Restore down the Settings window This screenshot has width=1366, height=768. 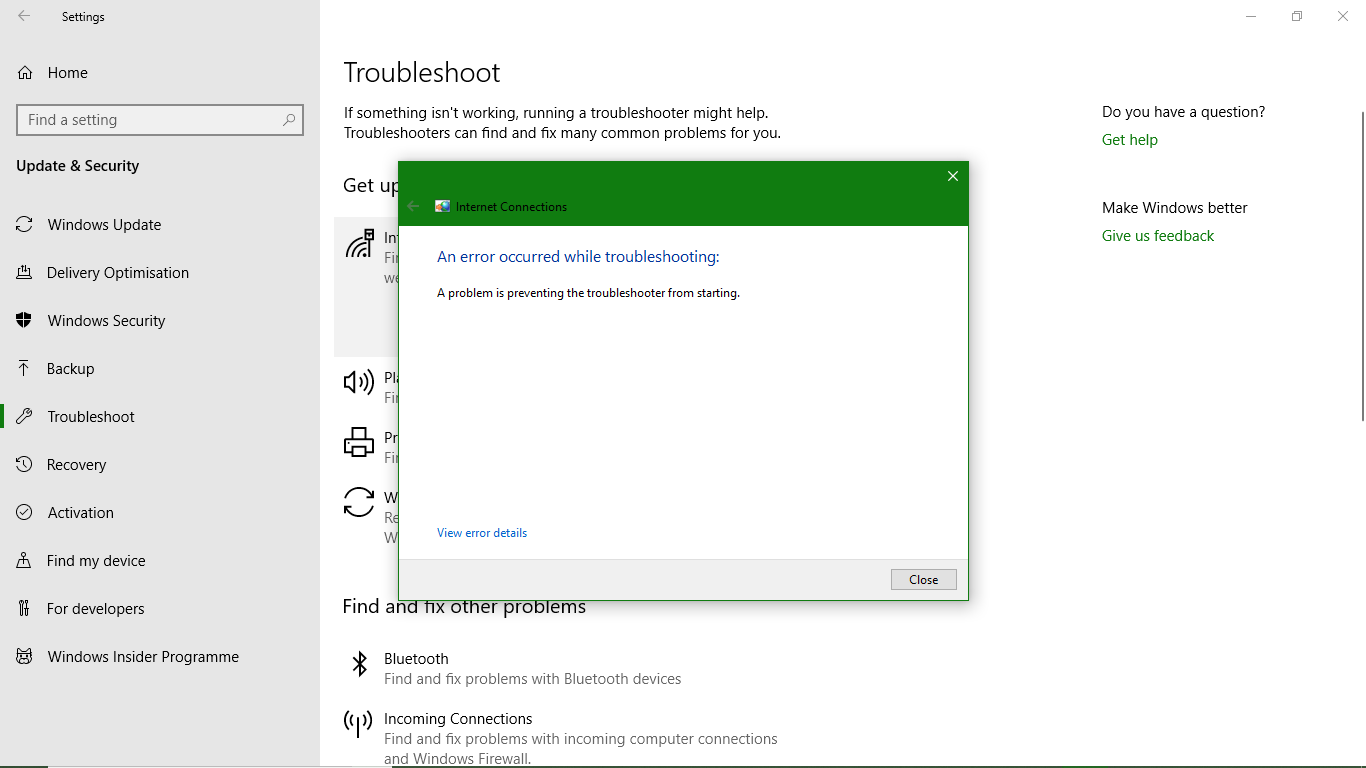(1297, 16)
